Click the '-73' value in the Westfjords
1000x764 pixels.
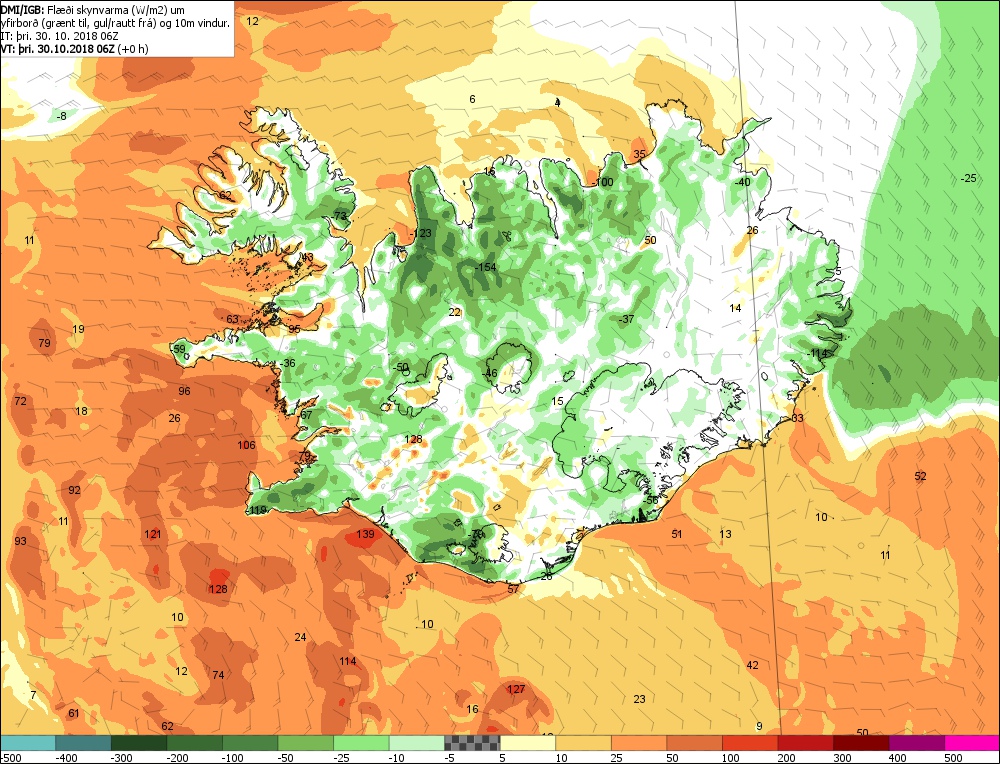click(340, 216)
